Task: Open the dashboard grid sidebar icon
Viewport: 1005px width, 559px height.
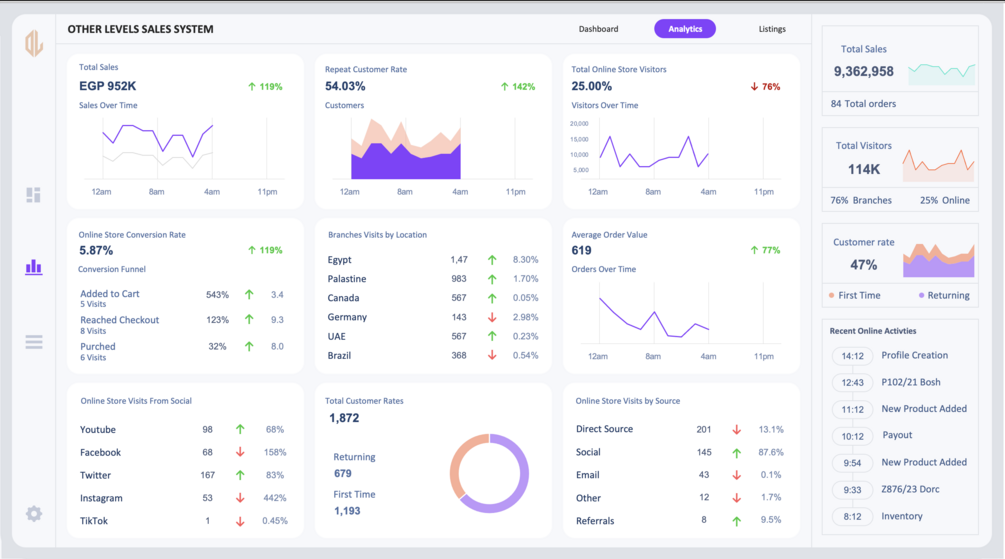Action: [x=33, y=195]
